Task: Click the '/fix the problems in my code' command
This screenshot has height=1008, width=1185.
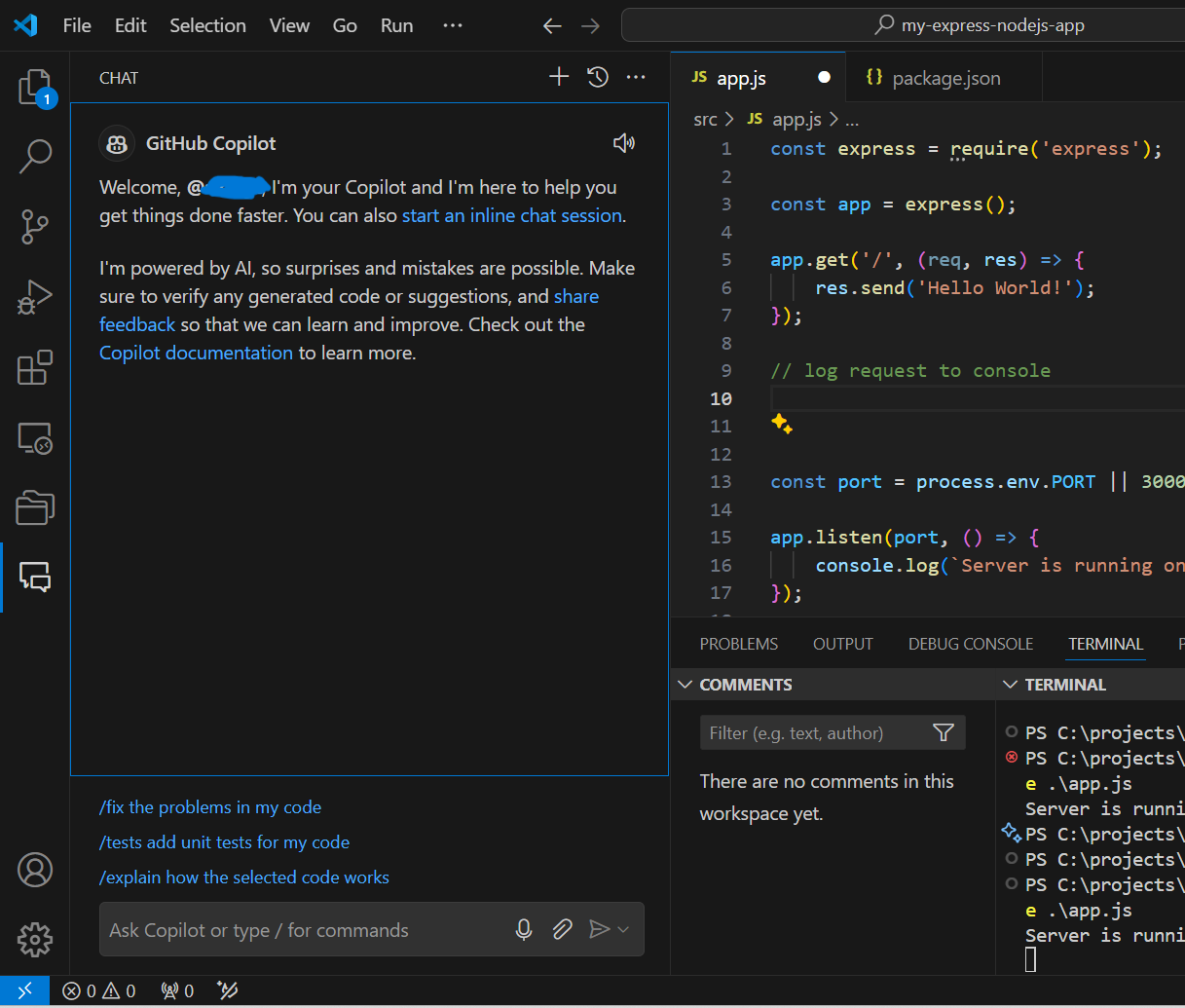Action: [x=209, y=807]
